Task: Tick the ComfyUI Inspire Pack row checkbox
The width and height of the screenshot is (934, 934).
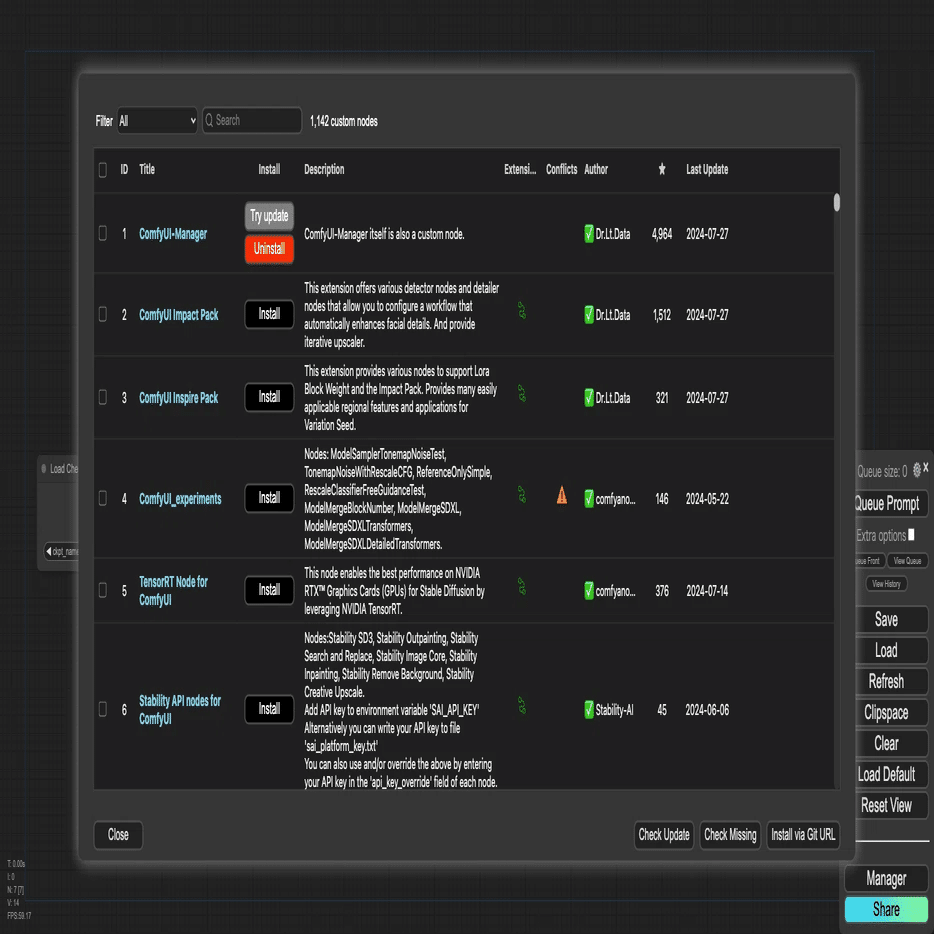Action: 102,397
